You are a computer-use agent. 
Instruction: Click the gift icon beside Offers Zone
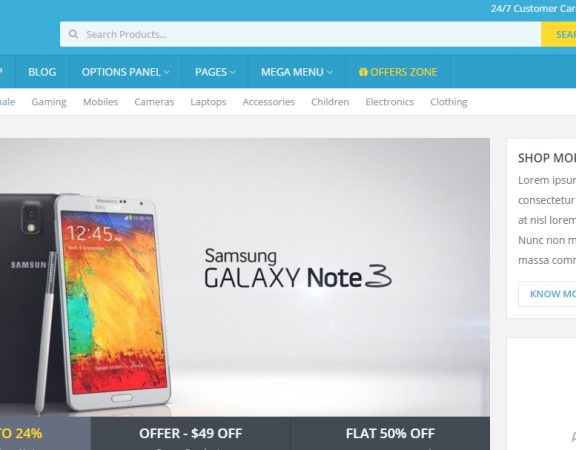[363, 72]
